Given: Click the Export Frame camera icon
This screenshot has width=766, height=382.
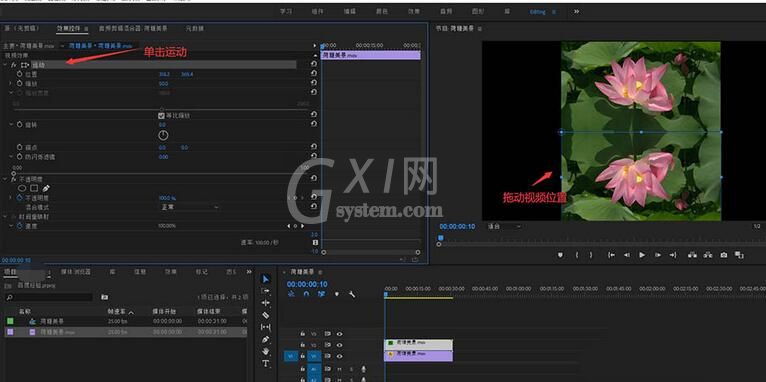Looking at the screenshot, I should point(723,255).
